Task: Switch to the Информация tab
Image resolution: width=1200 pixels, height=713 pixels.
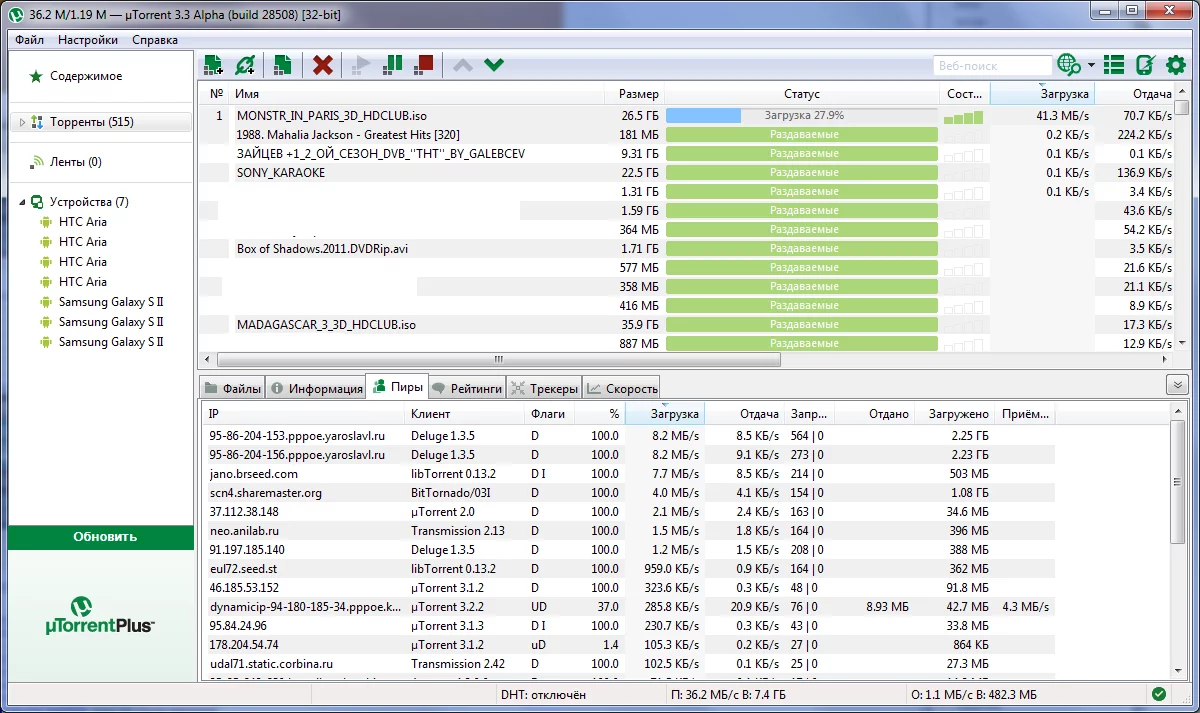Action: coord(316,388)
